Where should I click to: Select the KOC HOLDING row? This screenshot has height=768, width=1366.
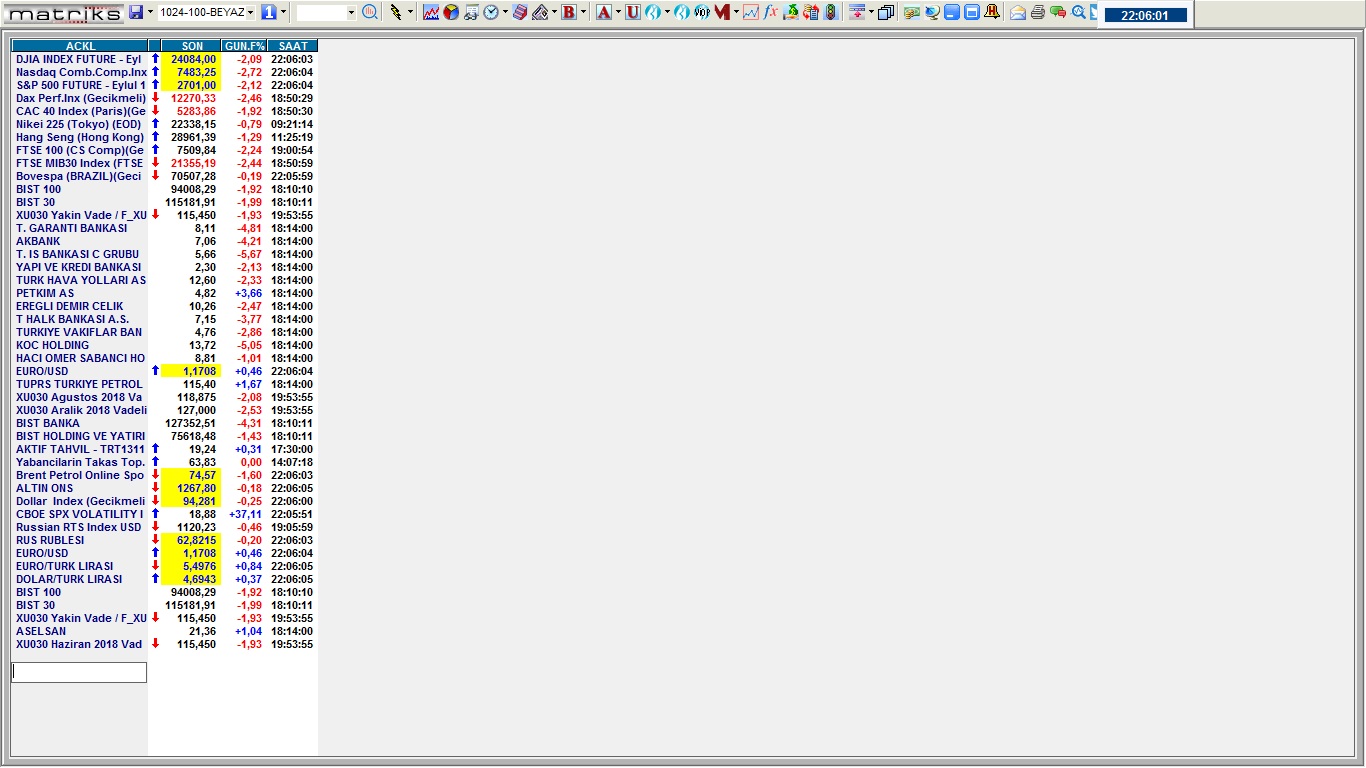[165, 345]
